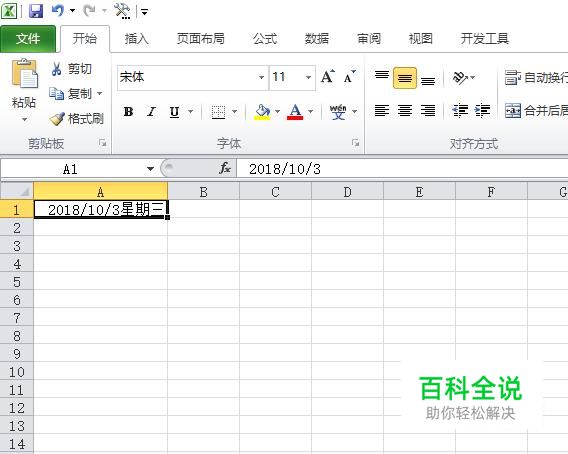Viewport: 568px width, 454px height.
Task: Open the Name Box dropdown arrow
Action: coord(150,169)
